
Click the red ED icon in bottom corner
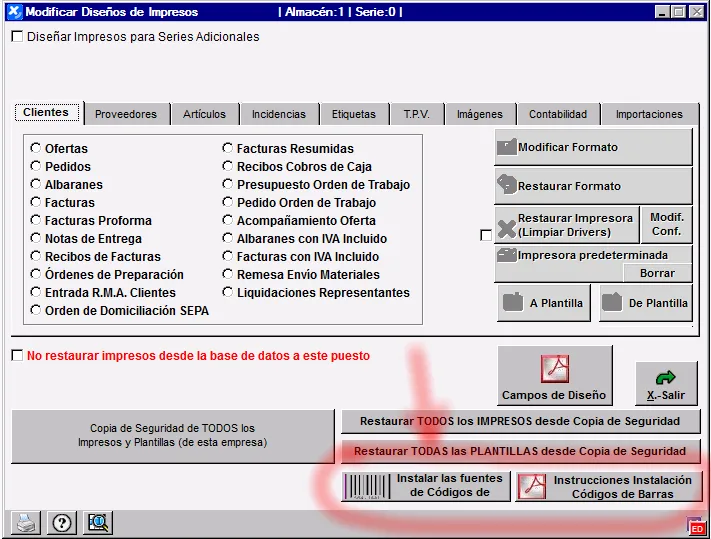tap(697, 526)
